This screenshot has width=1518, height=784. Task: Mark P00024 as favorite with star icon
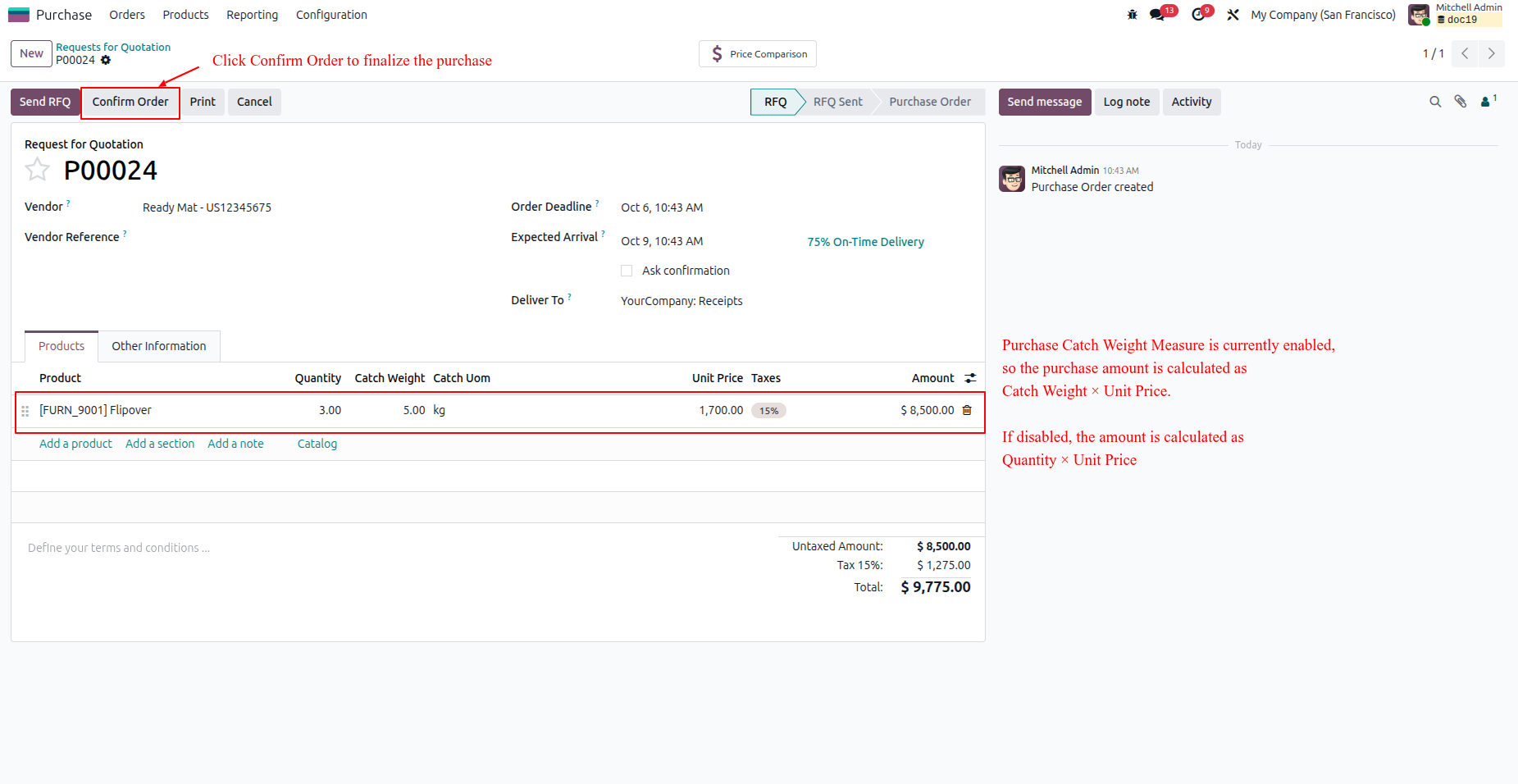37,170
